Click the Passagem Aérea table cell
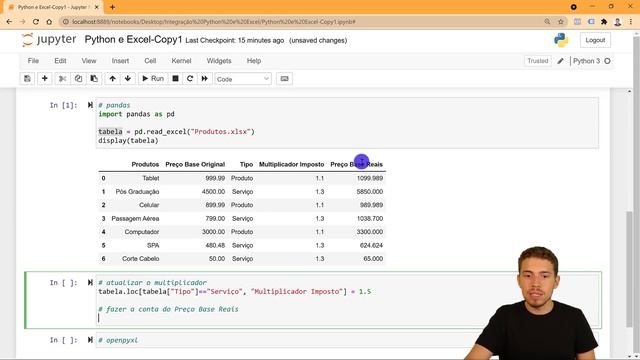 pyautogui.click(x=135, y=219)
